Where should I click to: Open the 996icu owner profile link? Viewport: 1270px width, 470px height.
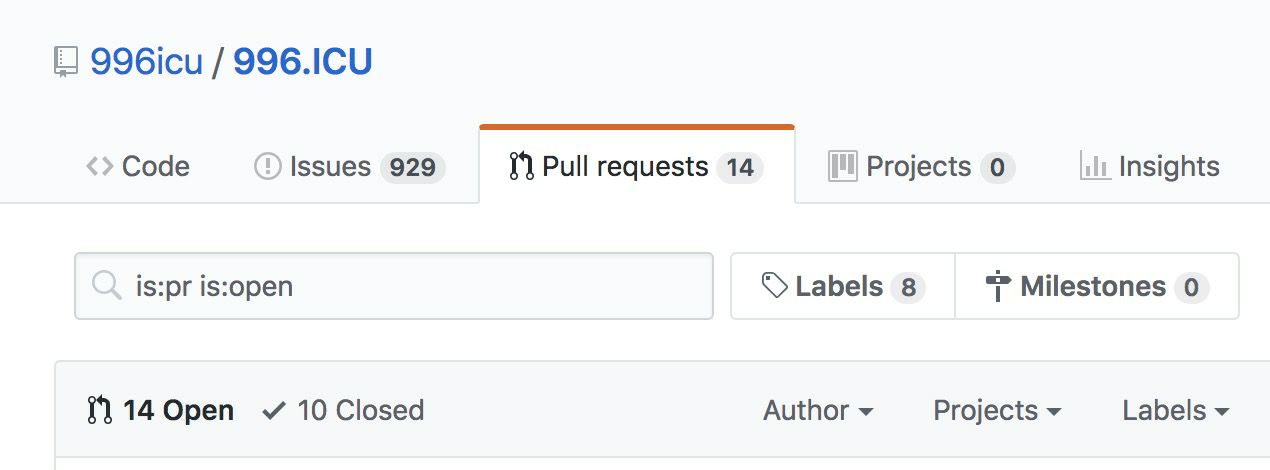click(x=146, y=62)
